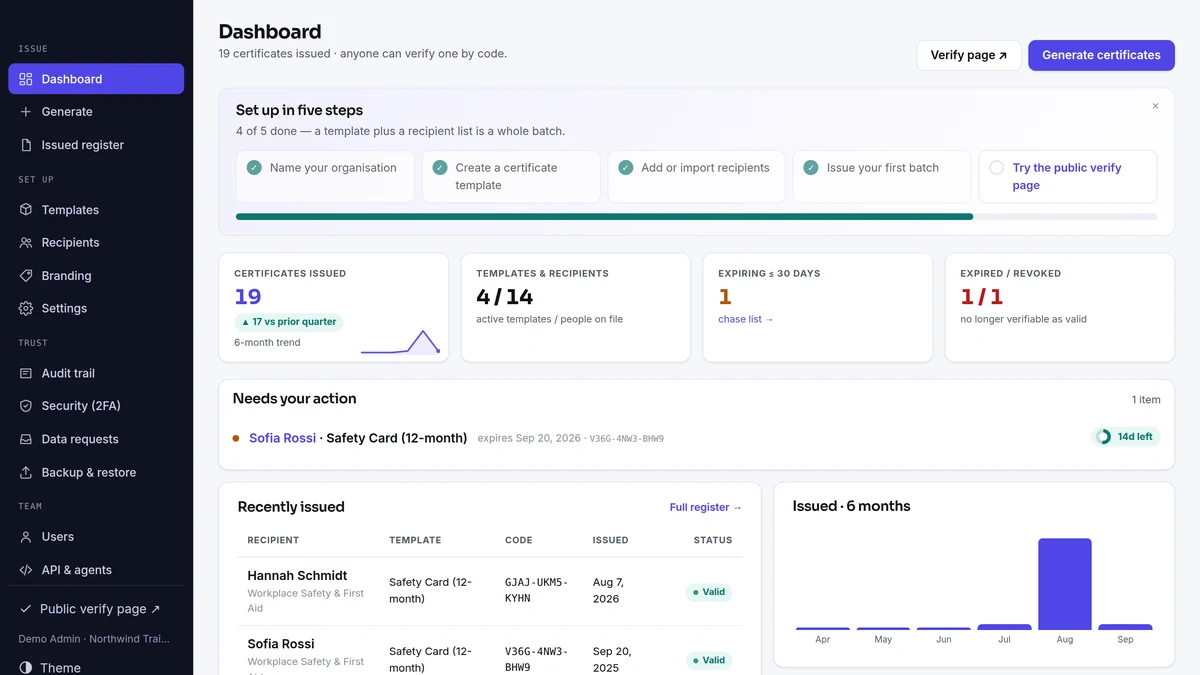Viewport: 1200px width, 675px height.
Task: Go to Issued register in sidebar
Action: [x=96, y=145]
